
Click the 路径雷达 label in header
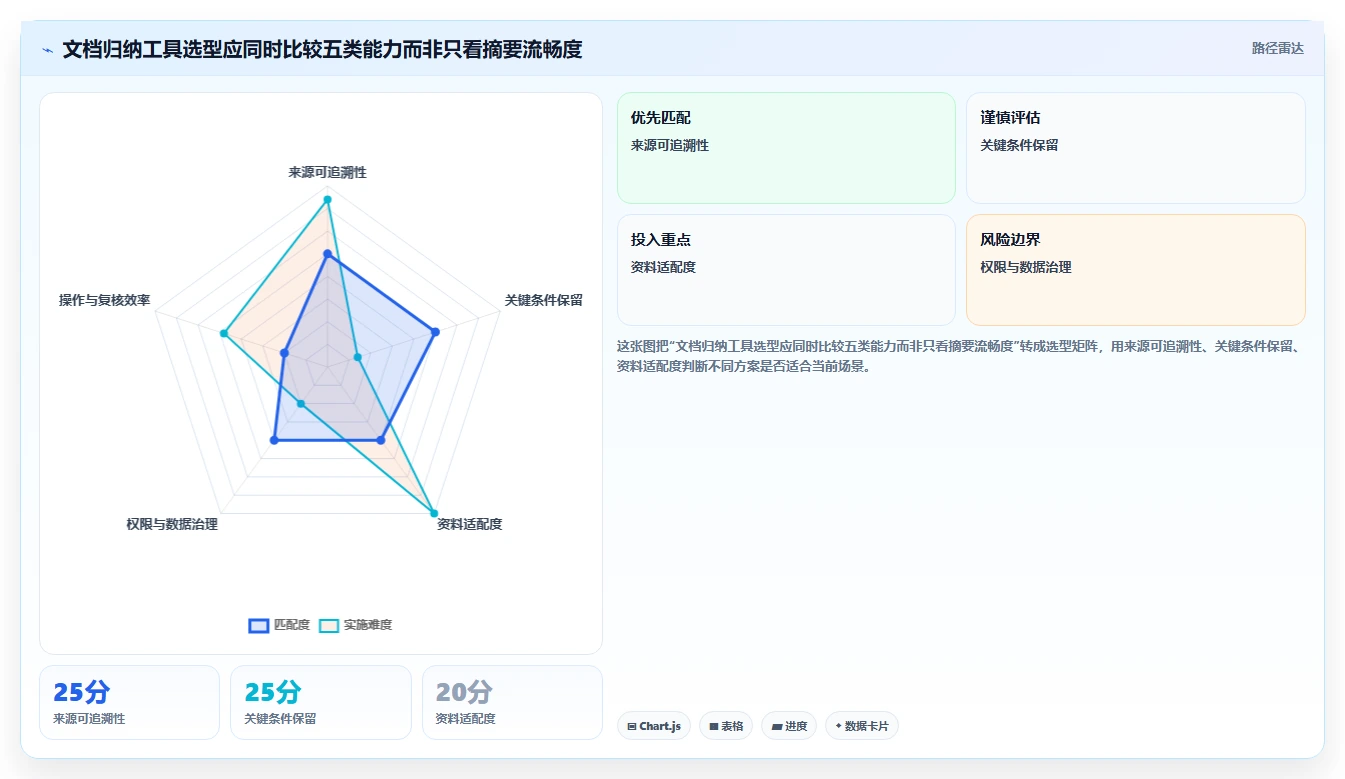click(x=1277, y=48)
